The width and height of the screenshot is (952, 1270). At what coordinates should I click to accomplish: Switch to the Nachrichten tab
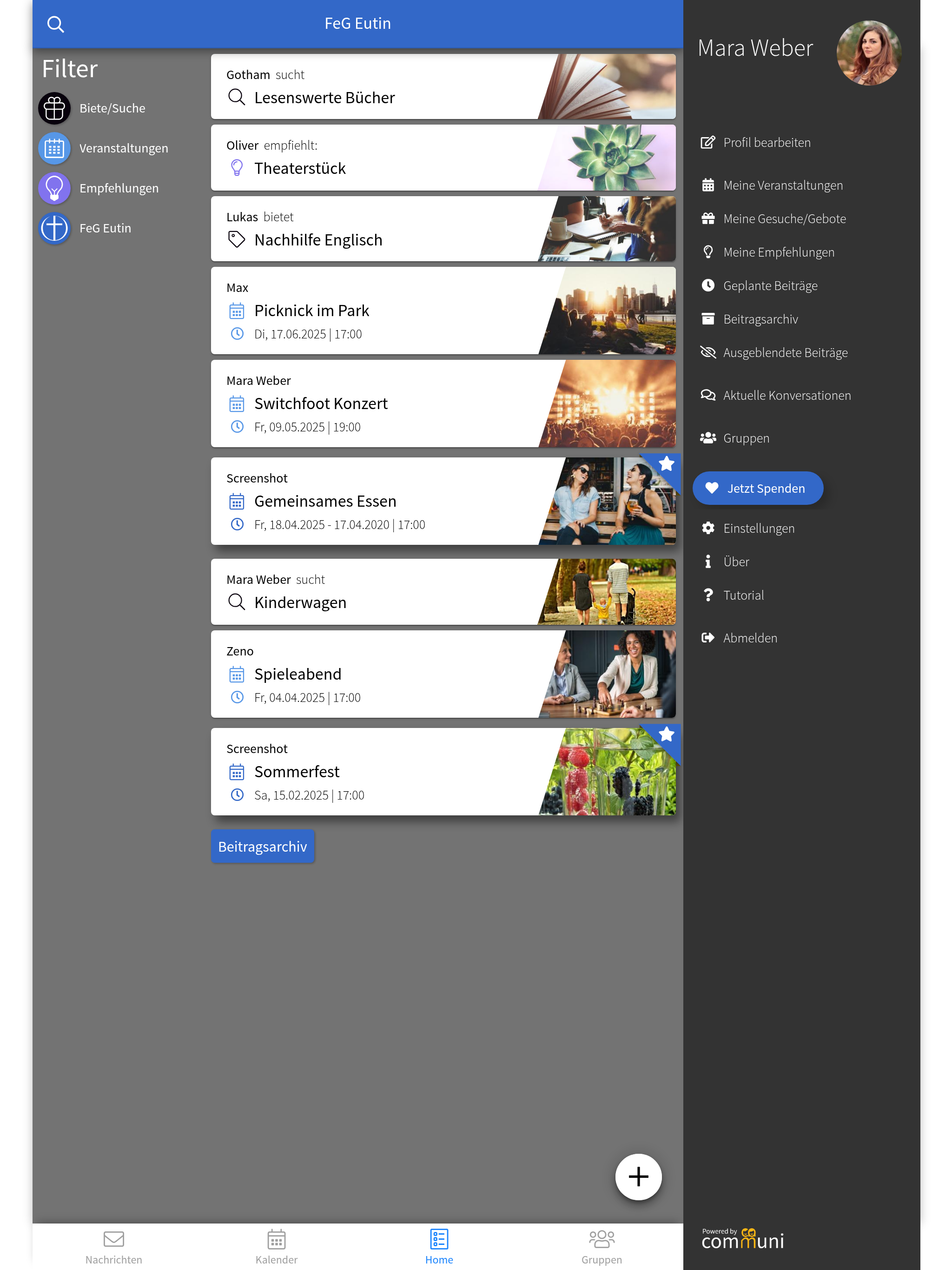pyautogui.click(x=114, y=1247)
